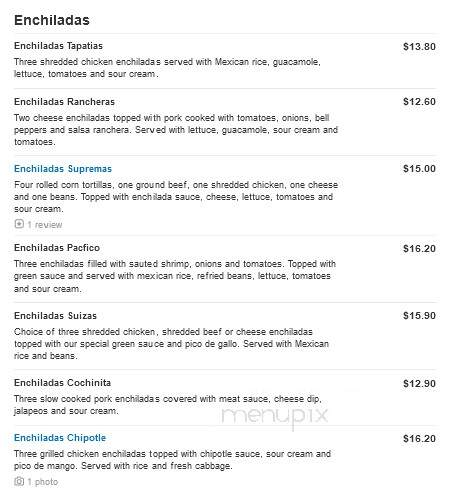Click the $15.90 price for Suizas

[419, 316]
